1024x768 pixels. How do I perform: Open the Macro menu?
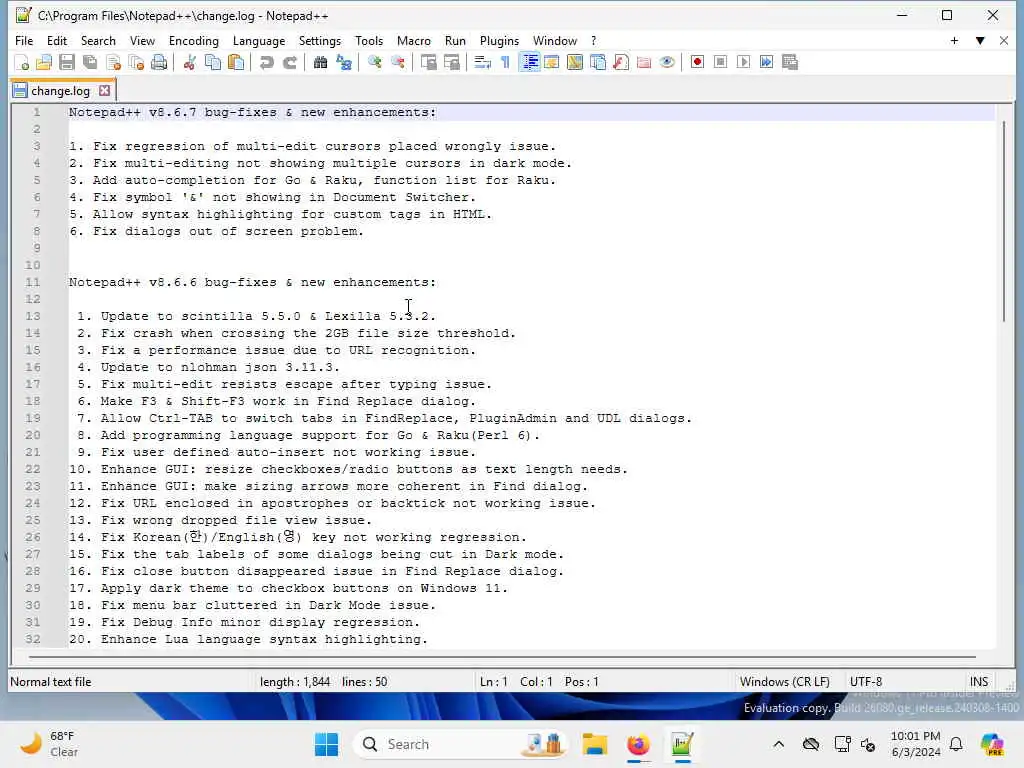pyautogui.click(x=414, y=40)
